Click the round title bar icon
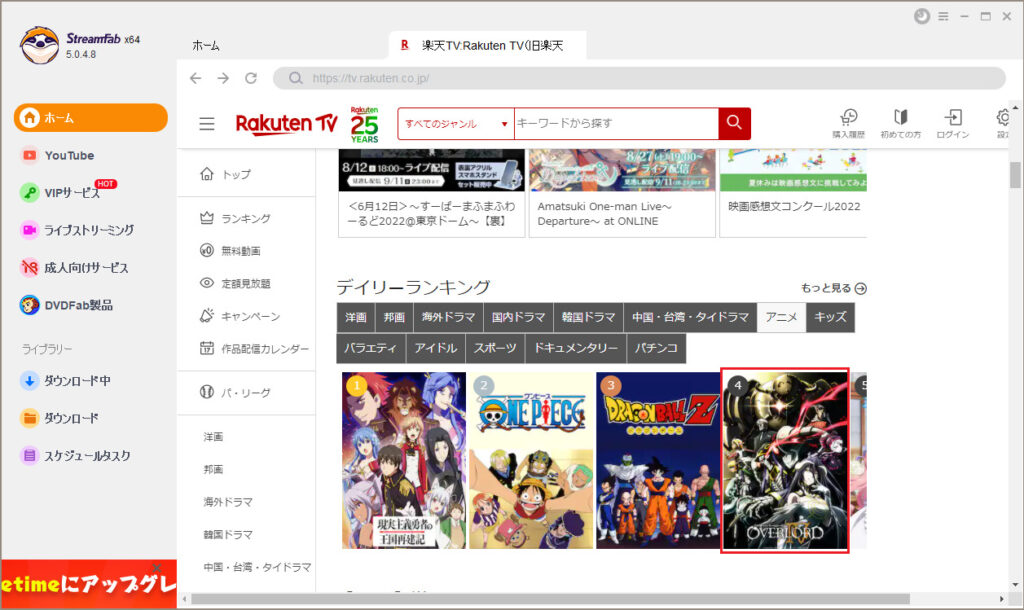Screen dimensions: 1024x610 coord(921,16)
